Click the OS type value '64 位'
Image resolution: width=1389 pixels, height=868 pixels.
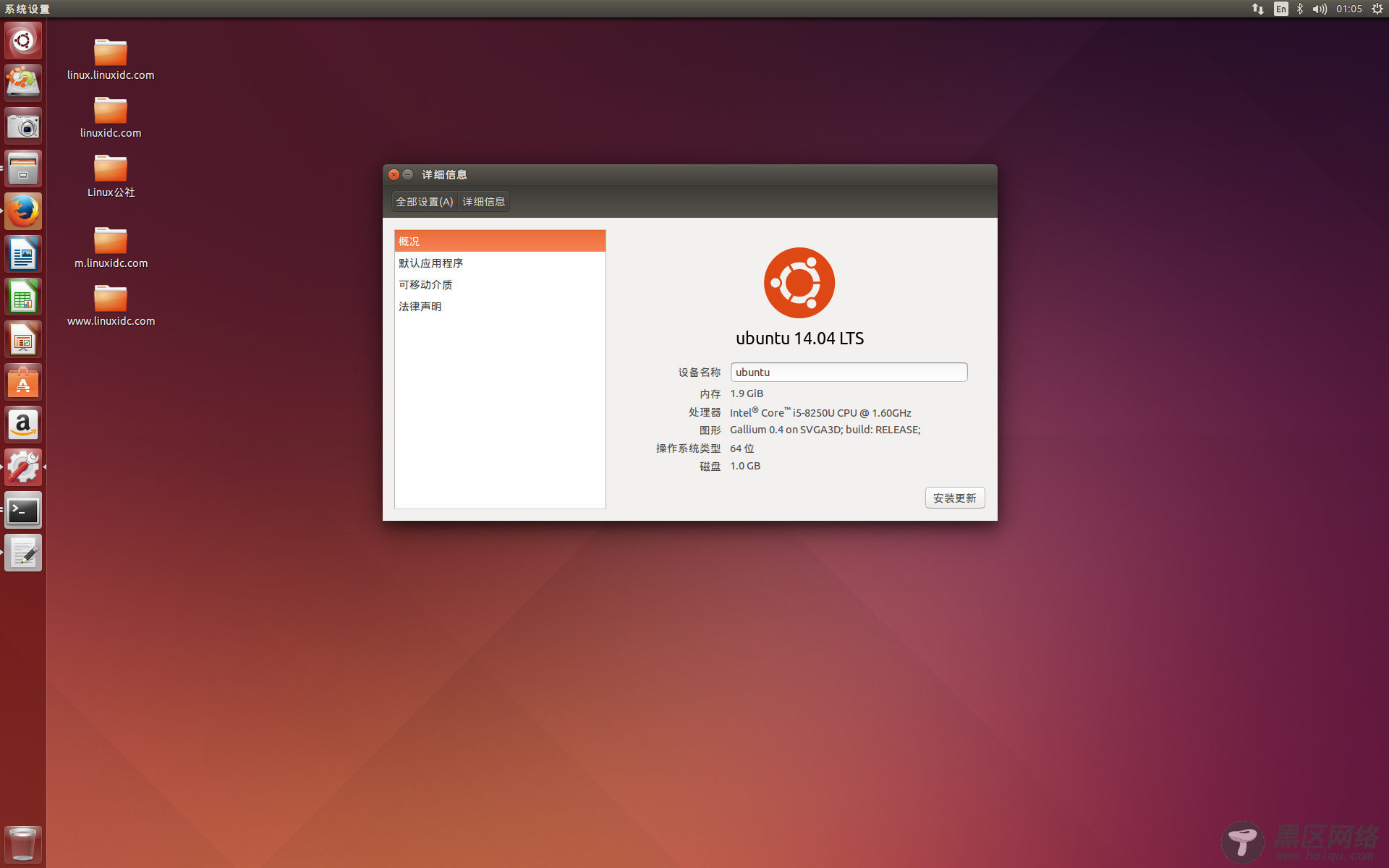(x=742, y=448)
